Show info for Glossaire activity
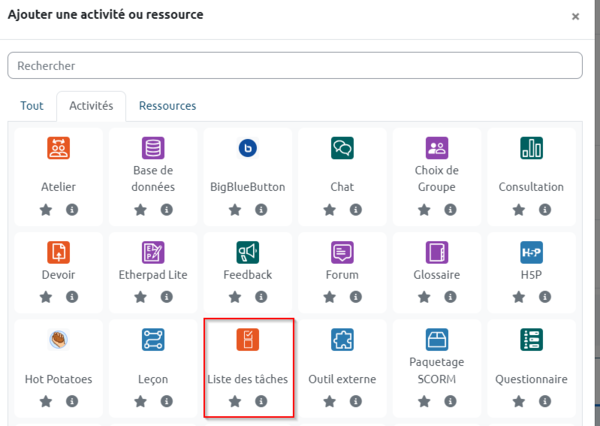600x426 pixels. pos(450,297)
